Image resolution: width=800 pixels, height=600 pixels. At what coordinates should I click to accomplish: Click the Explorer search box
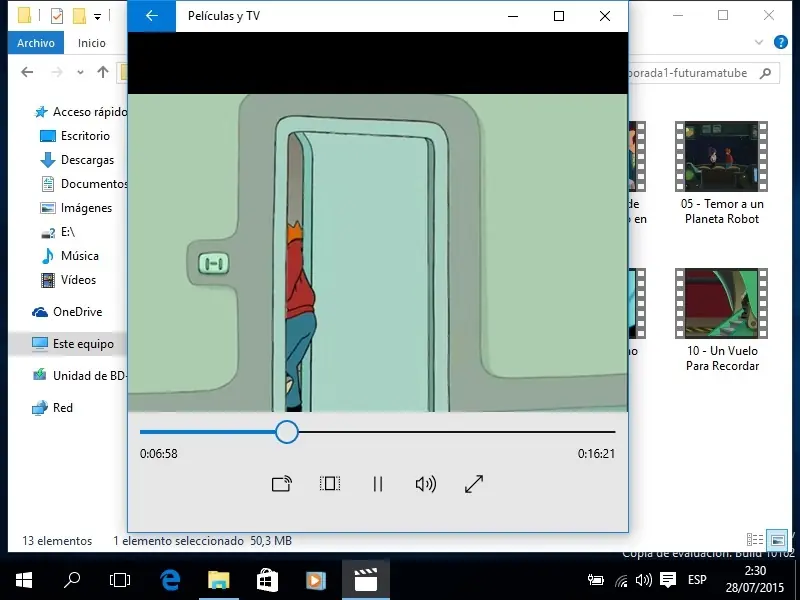(704, 73)
